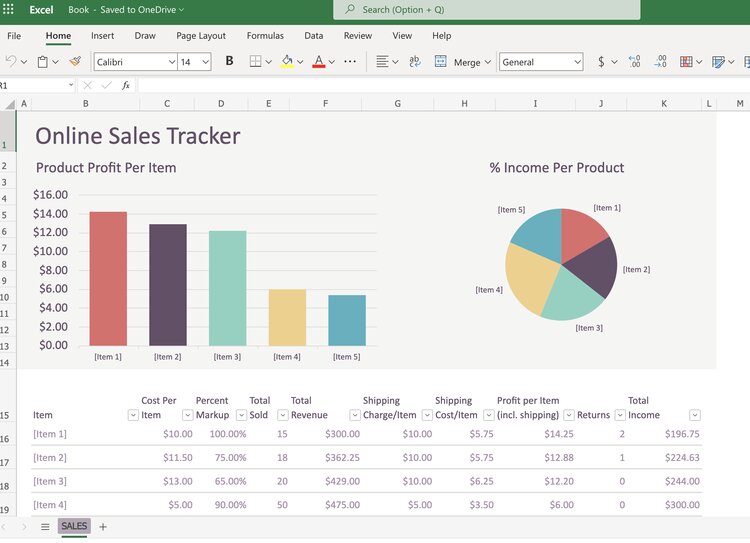Select column B header
Image resolution: width=750 pixels, height=543 pixels.
pyautogui.click(x=86, y=103)
